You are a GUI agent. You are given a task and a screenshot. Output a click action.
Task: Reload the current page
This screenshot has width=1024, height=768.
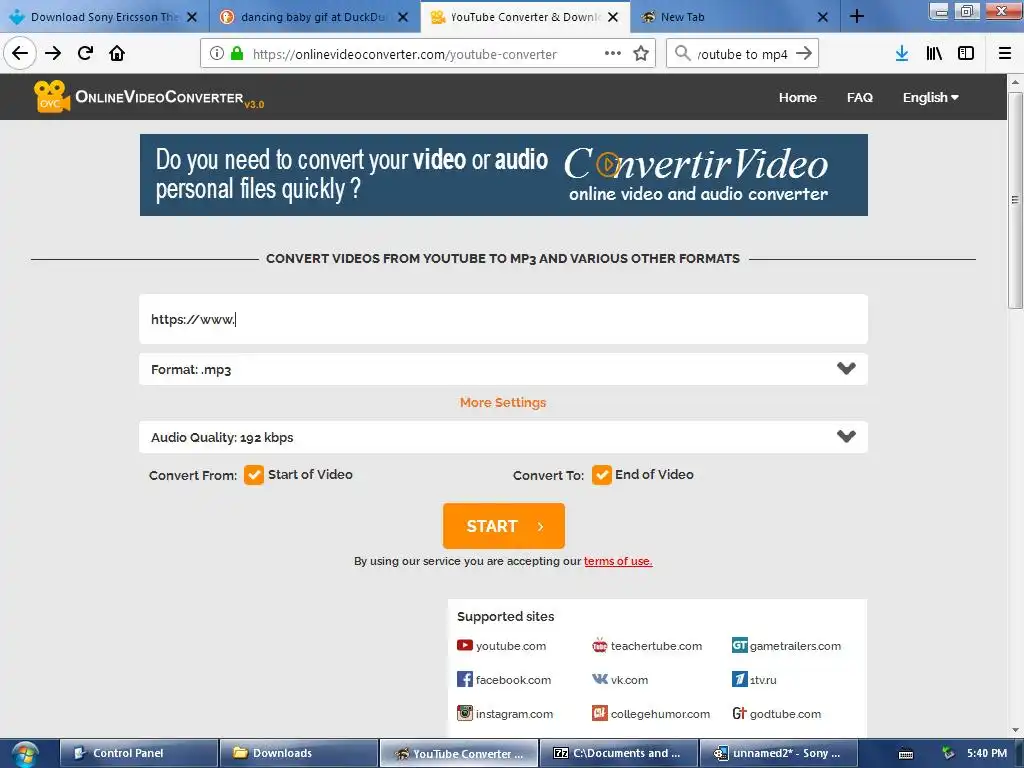85,53
